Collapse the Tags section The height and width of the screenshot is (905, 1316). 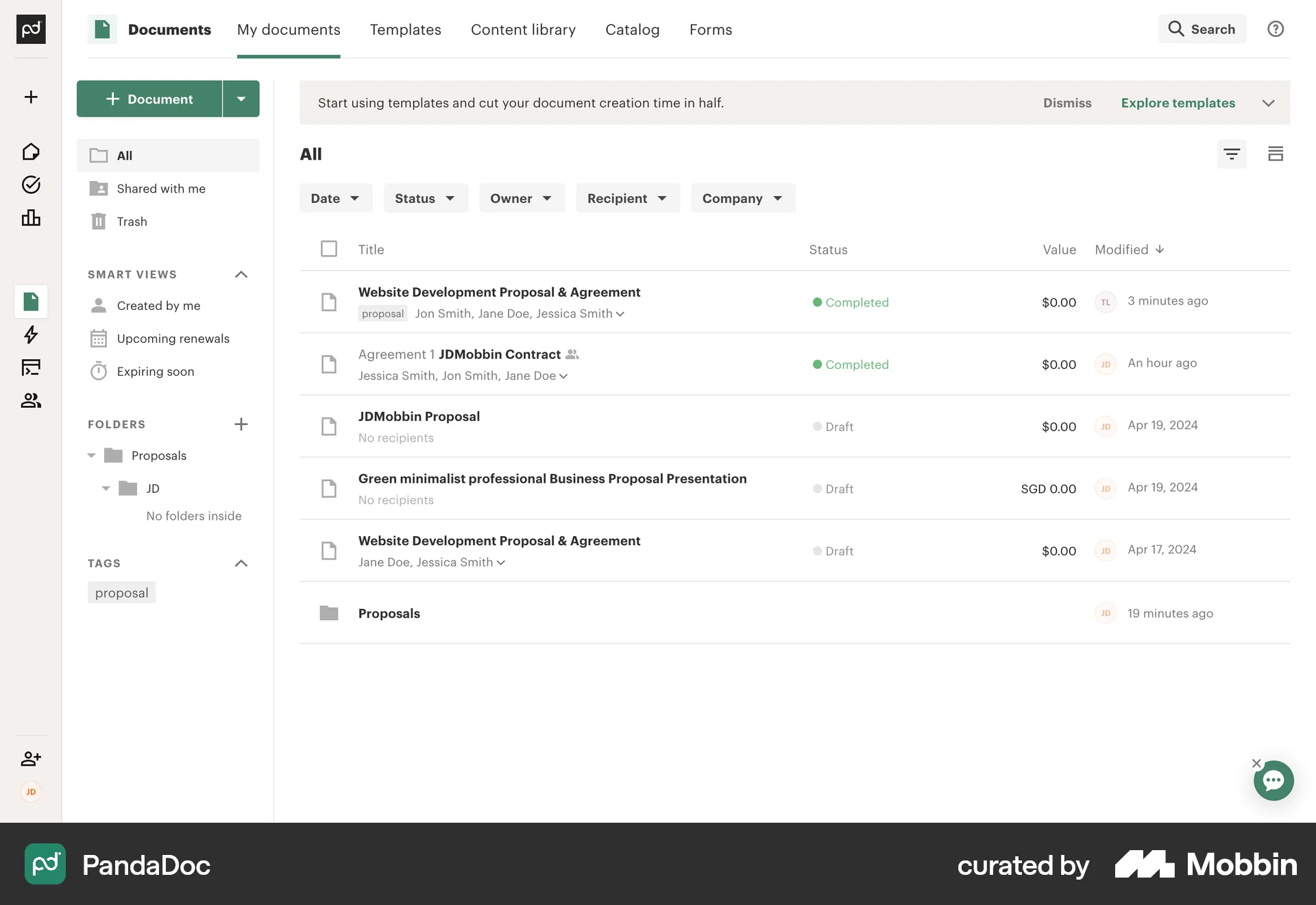241,563
